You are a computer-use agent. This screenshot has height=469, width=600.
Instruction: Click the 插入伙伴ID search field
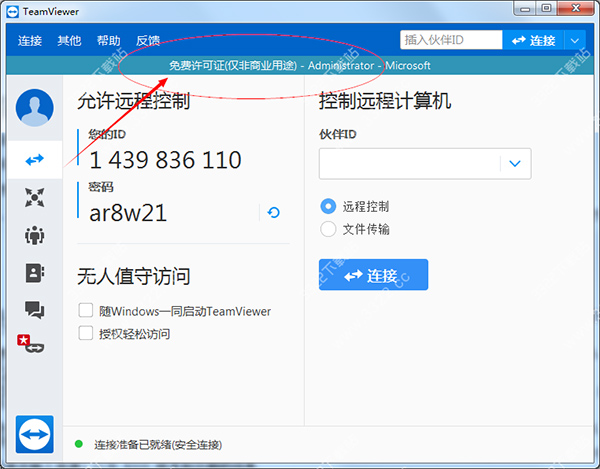[x=451, y=40]
